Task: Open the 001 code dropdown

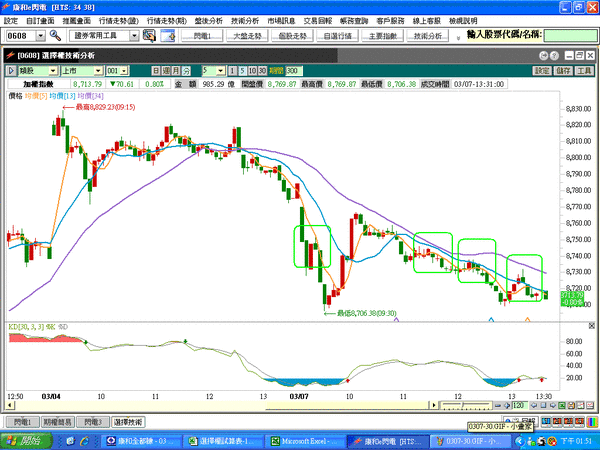Action: coord(124,71)
